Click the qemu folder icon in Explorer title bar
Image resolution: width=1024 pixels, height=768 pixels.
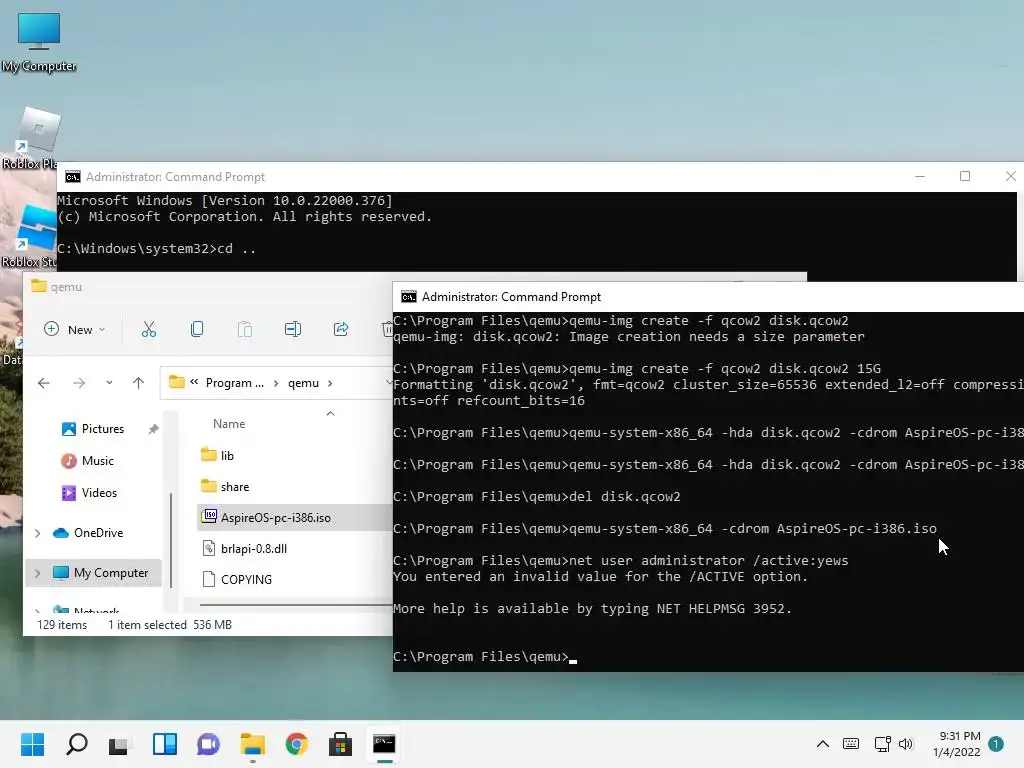coord(39,286)
